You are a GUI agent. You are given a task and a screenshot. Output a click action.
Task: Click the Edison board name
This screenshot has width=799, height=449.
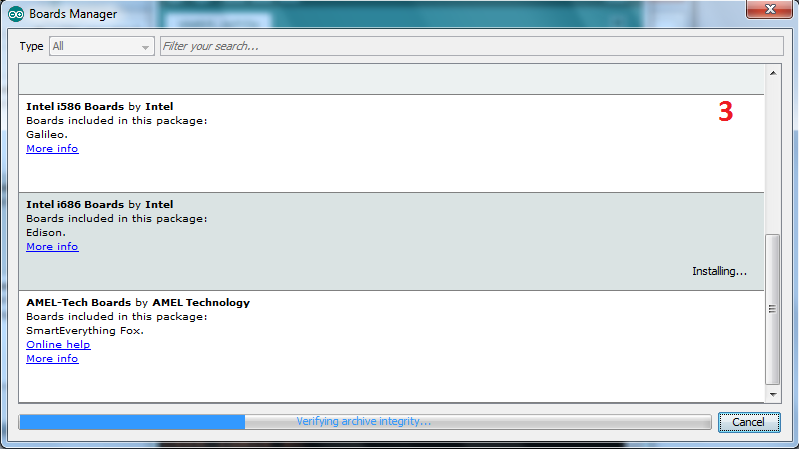(x=46, y=232)
